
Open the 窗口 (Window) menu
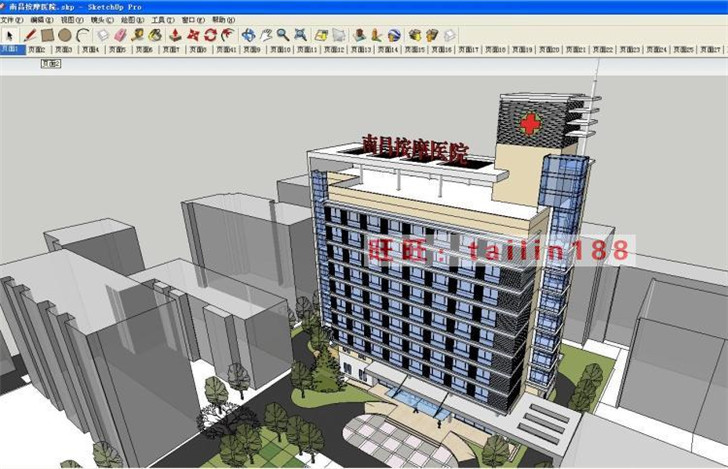tap(193, 20)
